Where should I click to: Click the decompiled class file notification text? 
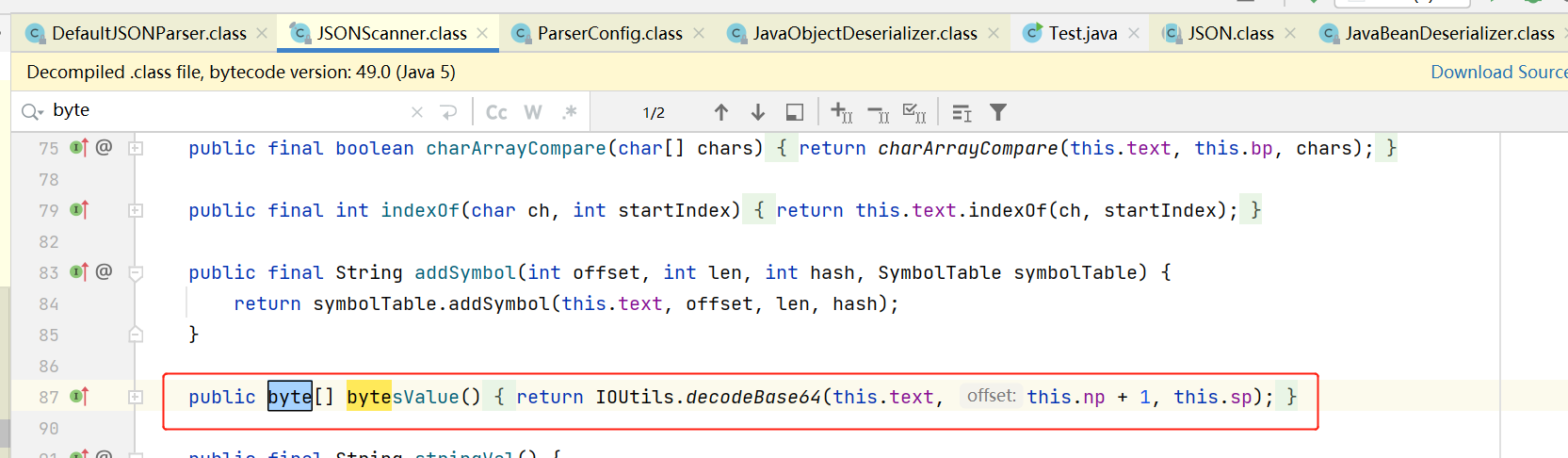pyautogui.click(x=241, y=73)
